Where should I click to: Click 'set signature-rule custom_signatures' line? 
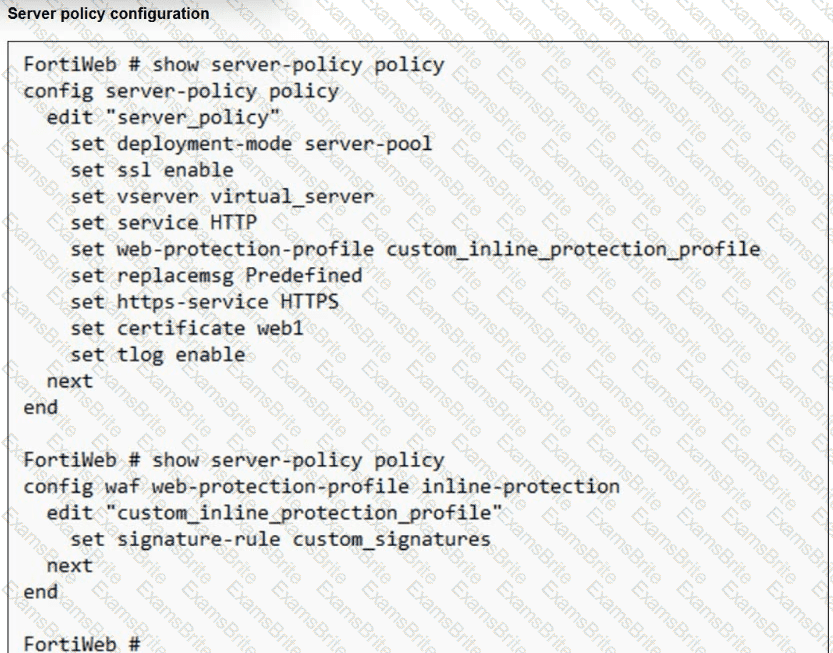coord(280,539)
